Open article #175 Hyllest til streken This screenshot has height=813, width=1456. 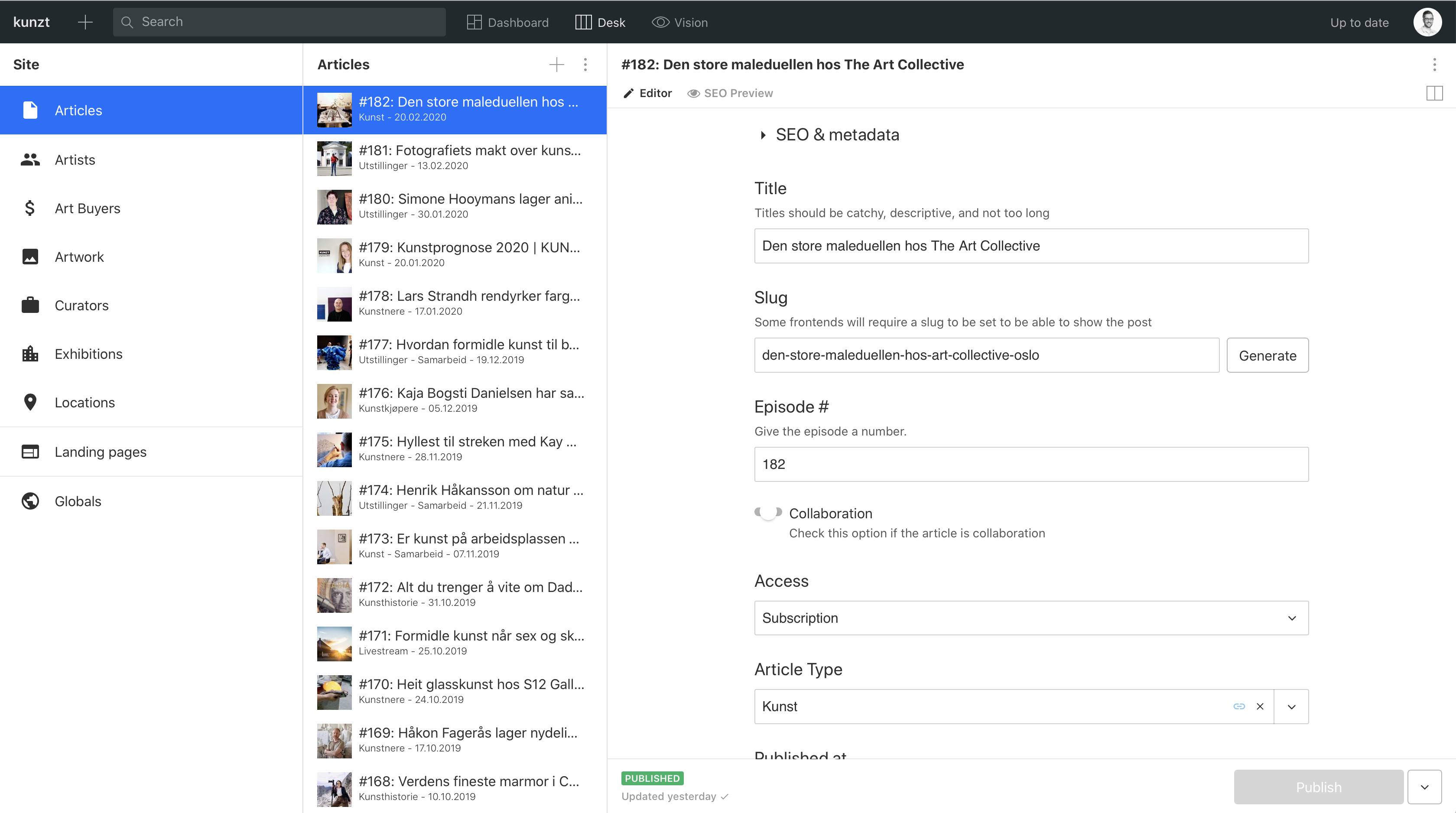(455, 449)
